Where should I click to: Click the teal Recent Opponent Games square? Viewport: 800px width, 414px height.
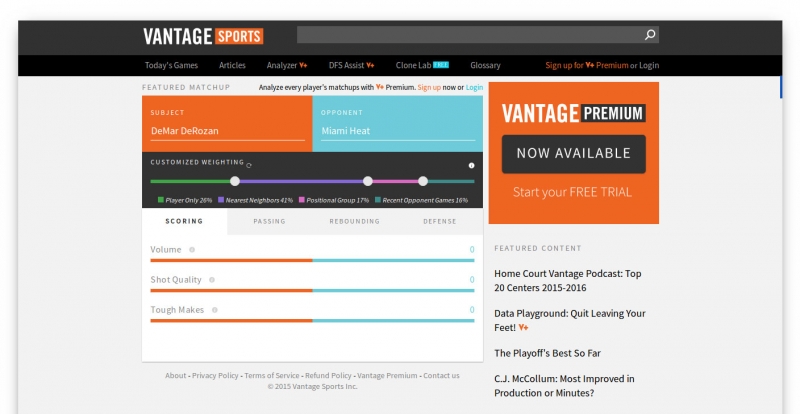pyautogui.click(x=378, y=200)
